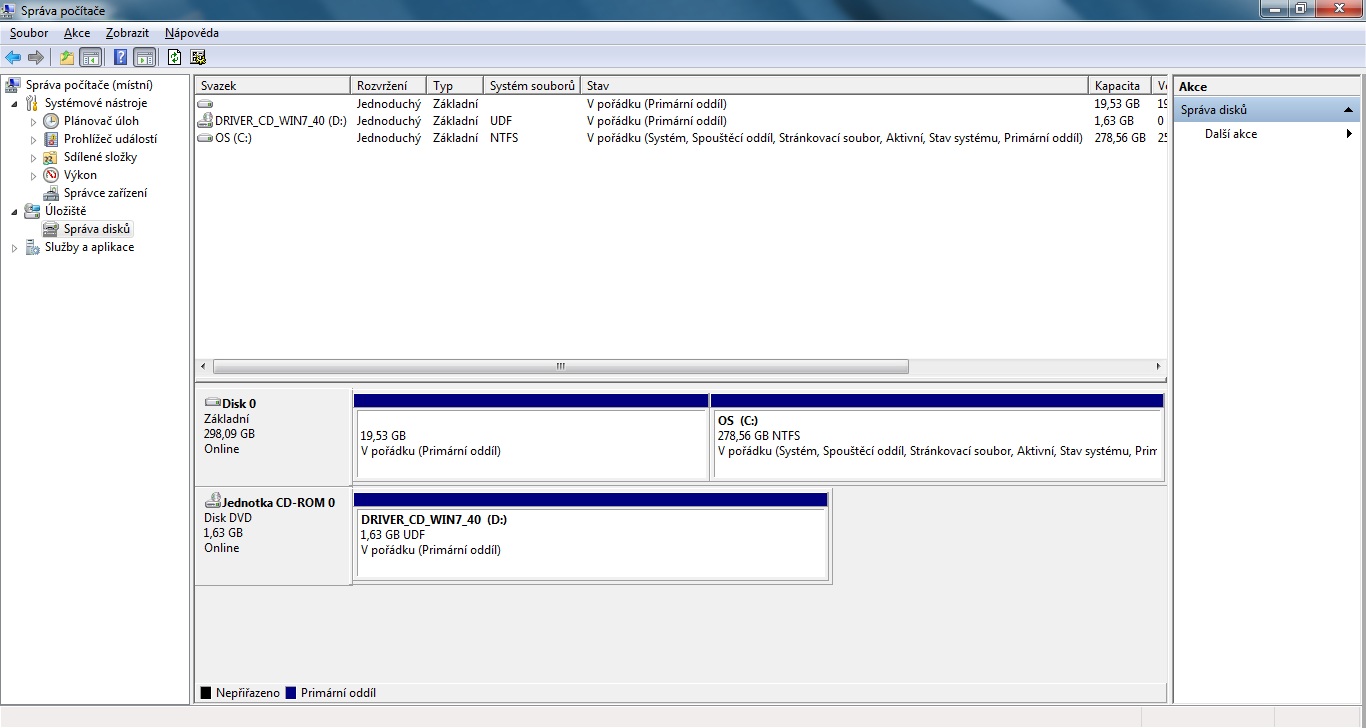Select the Služby a aplikace icon

33,247
